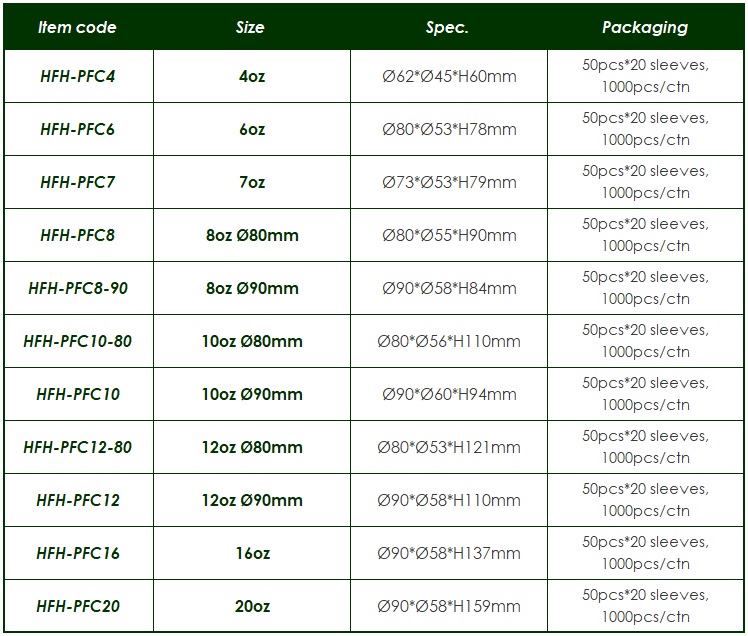Select item code HFH-PFC12-80
This screenshot has height=636, width=748.
(x=77, y=447)
